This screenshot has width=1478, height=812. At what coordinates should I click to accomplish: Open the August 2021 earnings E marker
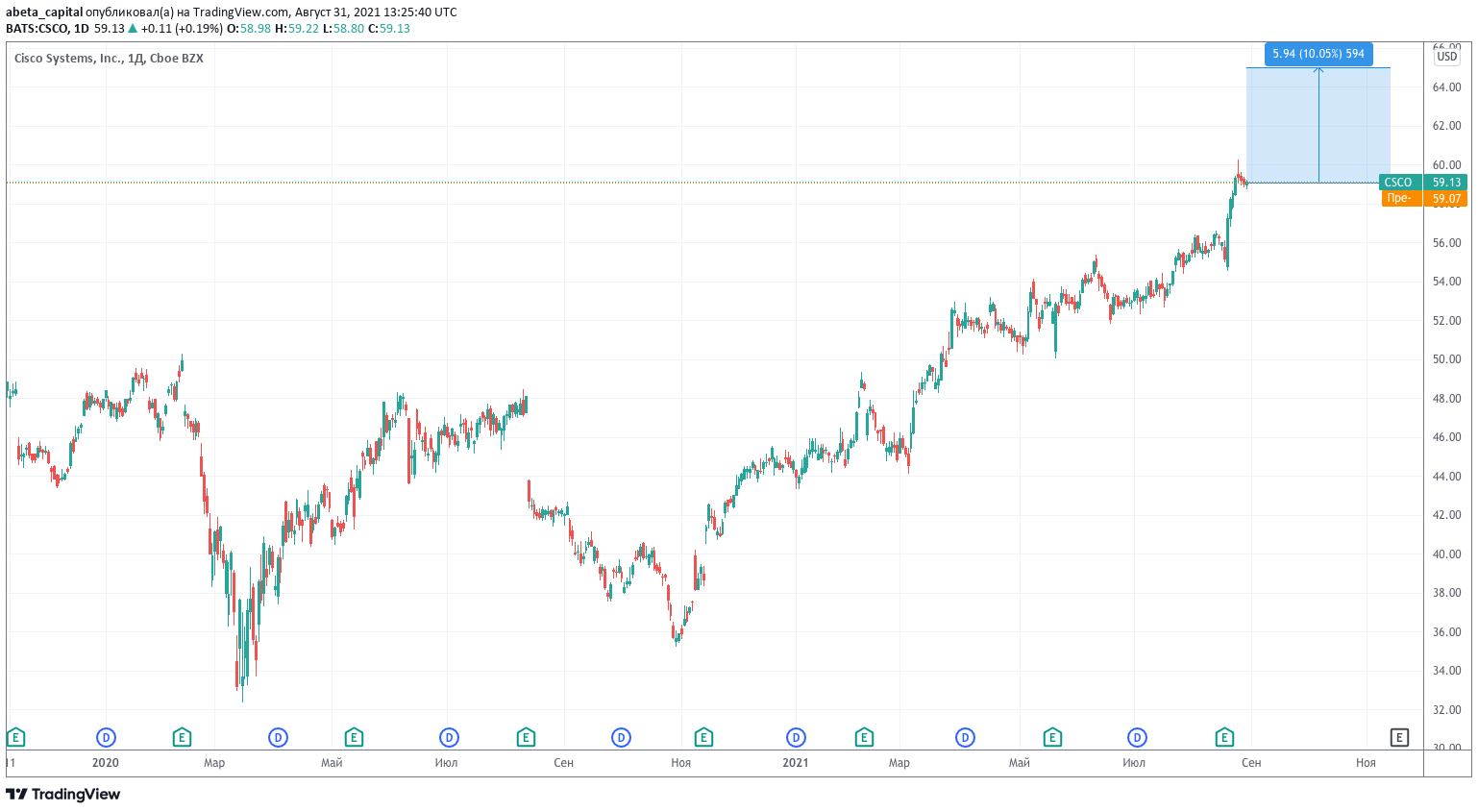point(1224,737)
